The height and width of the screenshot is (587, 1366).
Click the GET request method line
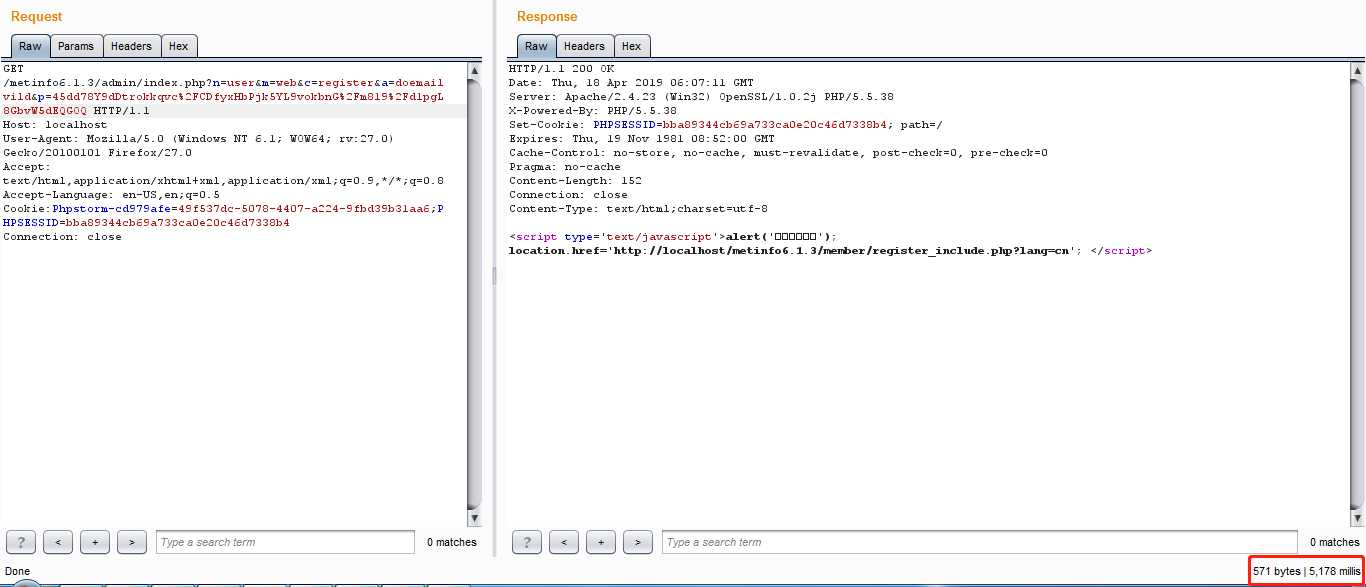tap(13, 69)
